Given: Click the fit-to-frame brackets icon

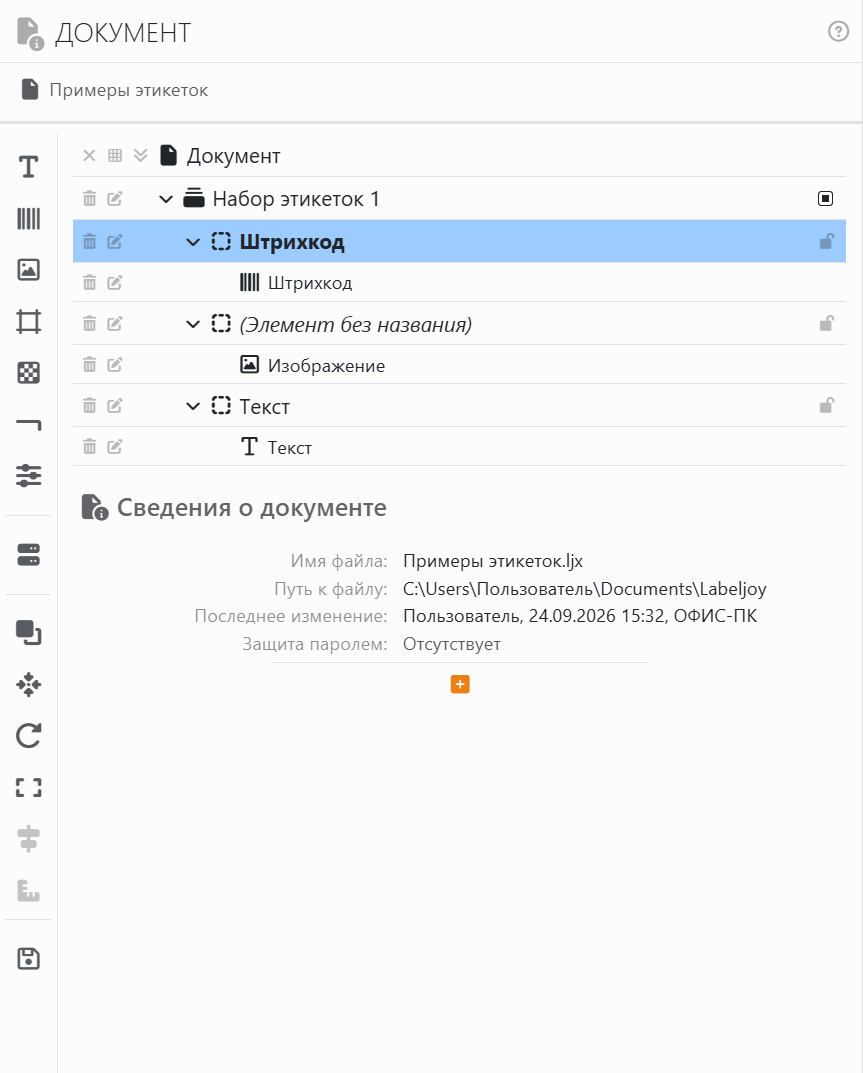Looking at the screenshot, I should (28, 788).
